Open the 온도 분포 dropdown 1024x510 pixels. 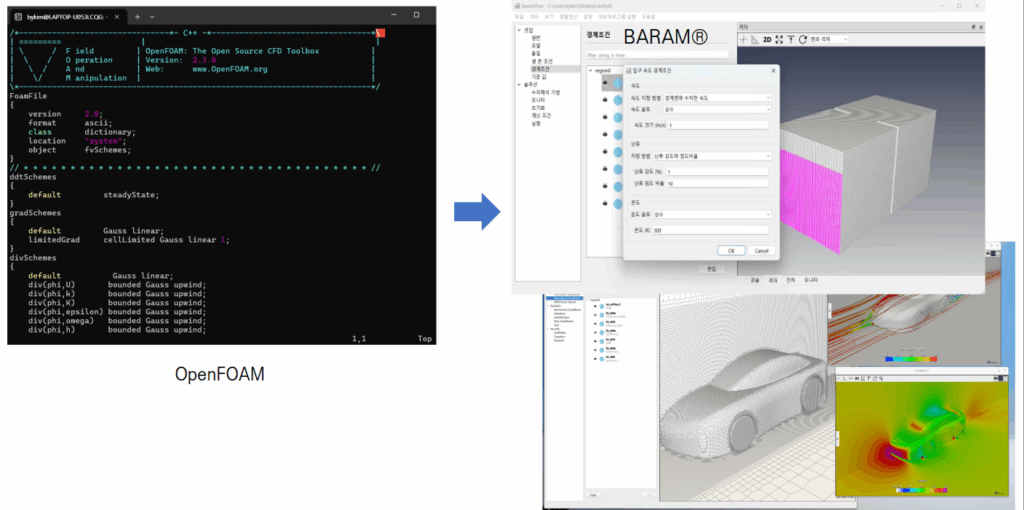click(x=712, y=214)
